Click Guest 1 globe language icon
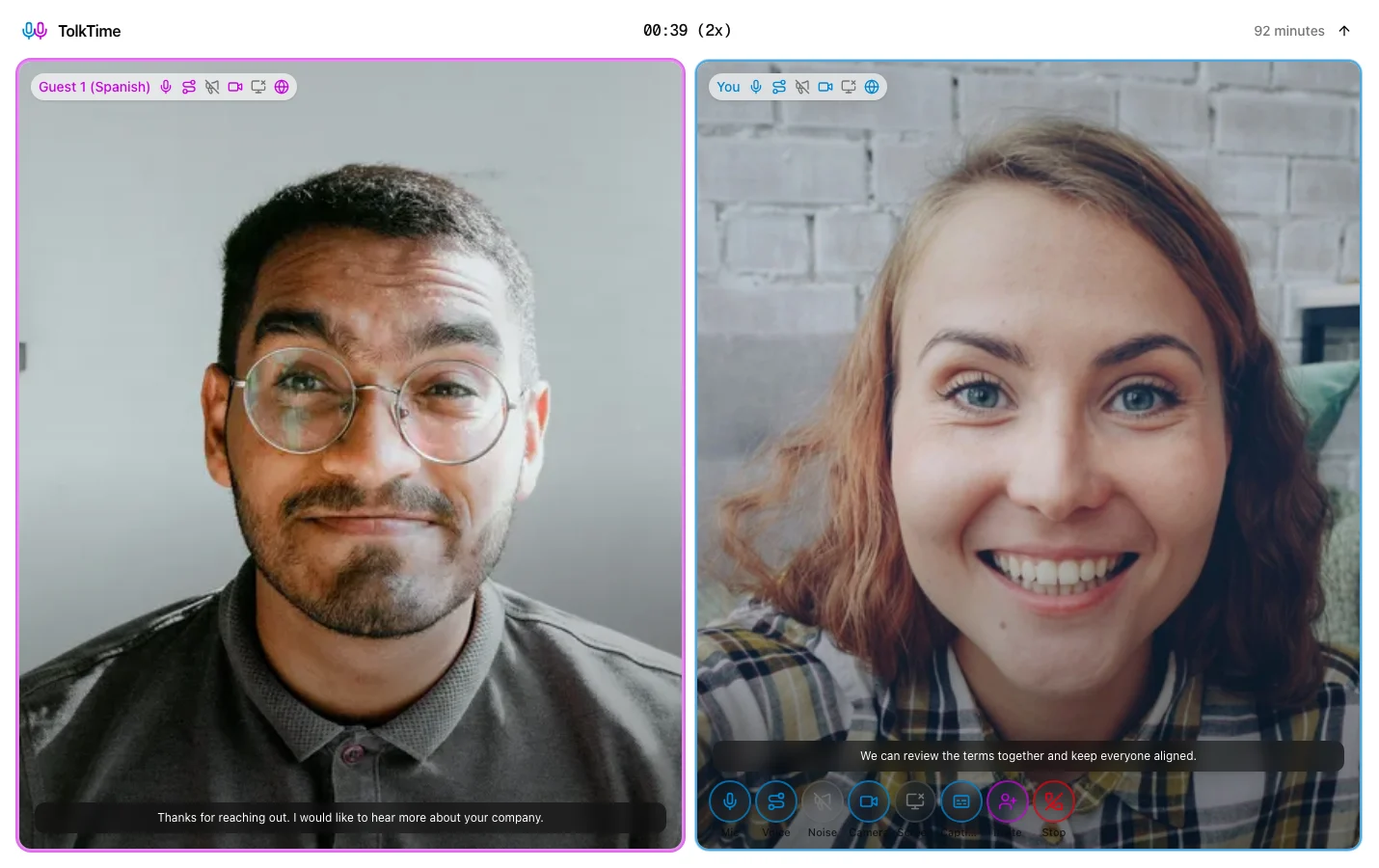The width and height of the screenshot is (1379, 868). coord(282,87)
